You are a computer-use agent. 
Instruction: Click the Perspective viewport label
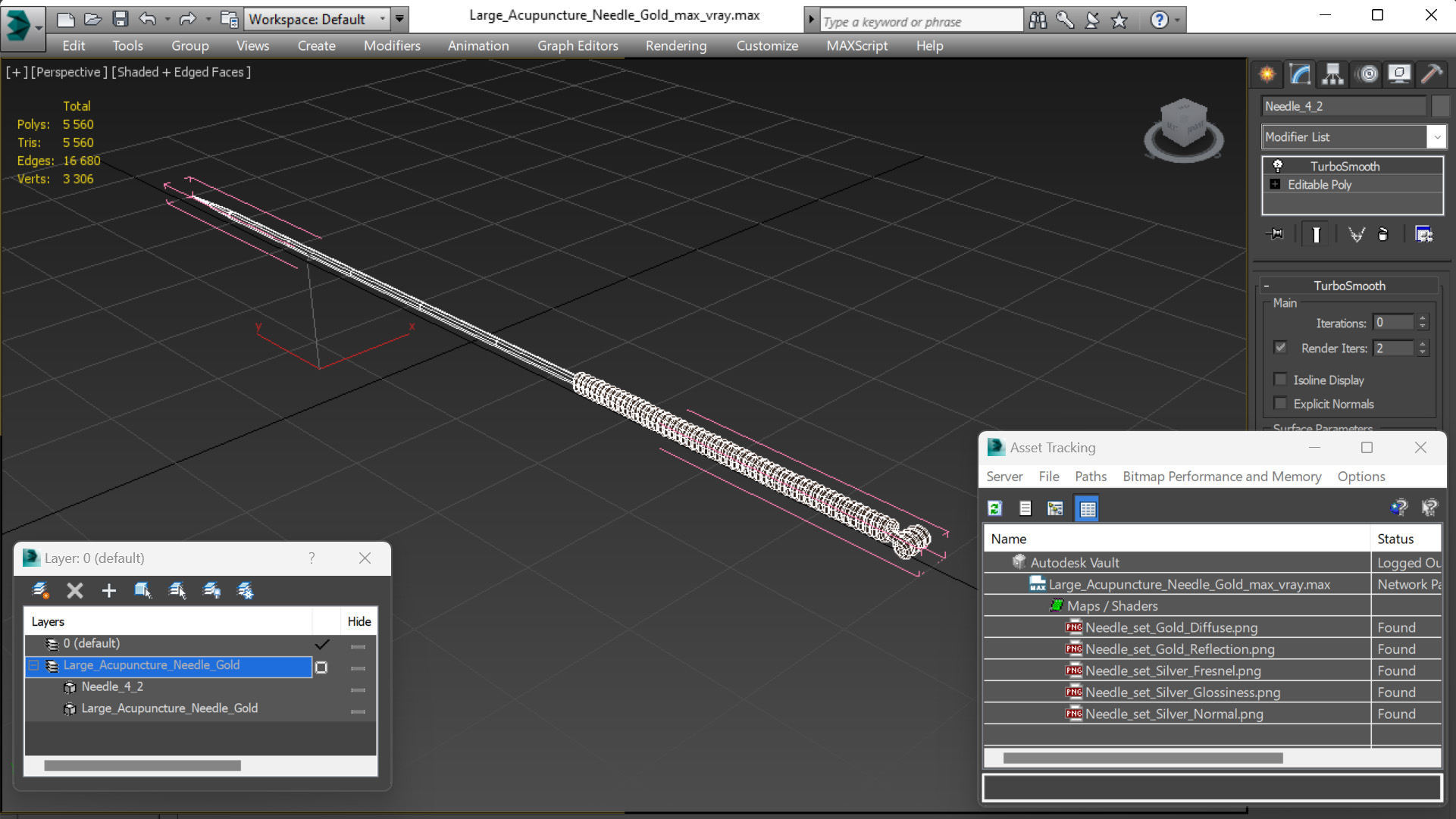point(69,72)
